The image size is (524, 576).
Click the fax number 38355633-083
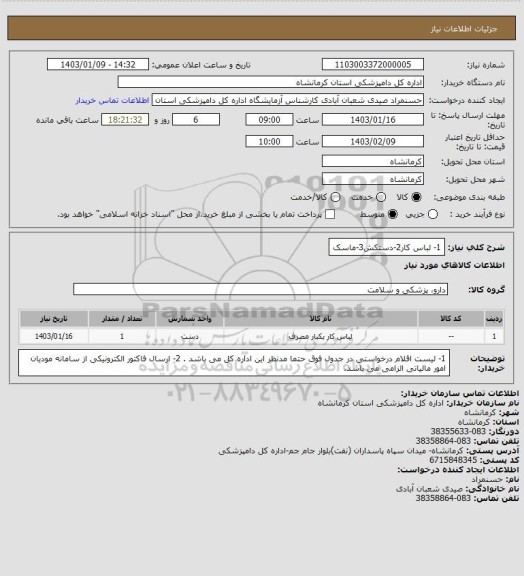(x=458, y=431)
